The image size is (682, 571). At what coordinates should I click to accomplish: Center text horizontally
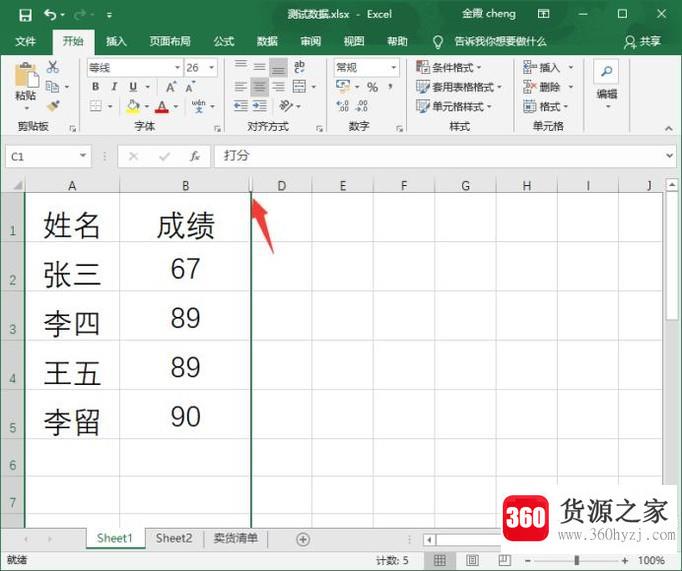pyautogui.click(x=260, y=87)
